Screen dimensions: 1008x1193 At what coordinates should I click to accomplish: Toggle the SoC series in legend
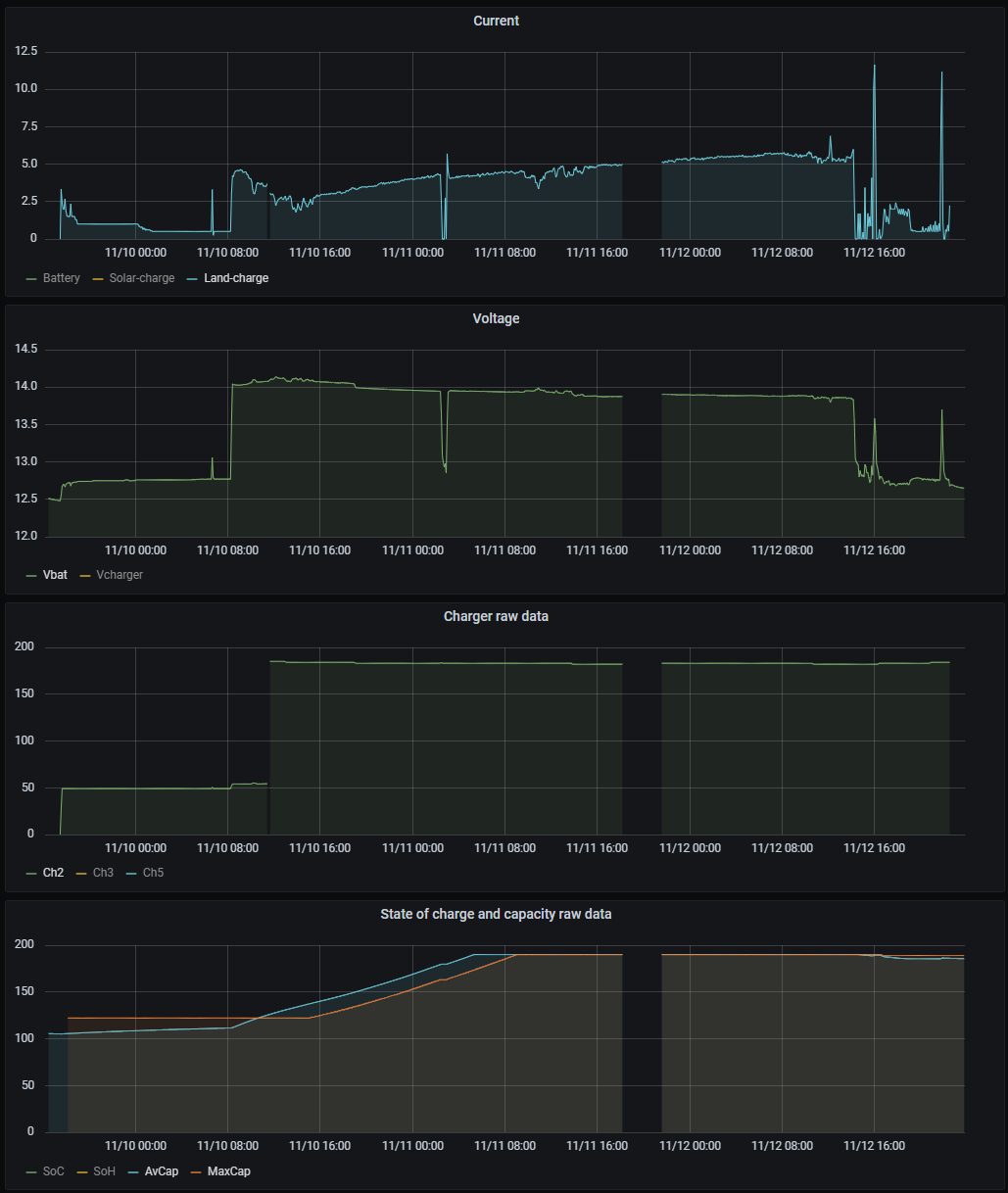(54, 1171)
